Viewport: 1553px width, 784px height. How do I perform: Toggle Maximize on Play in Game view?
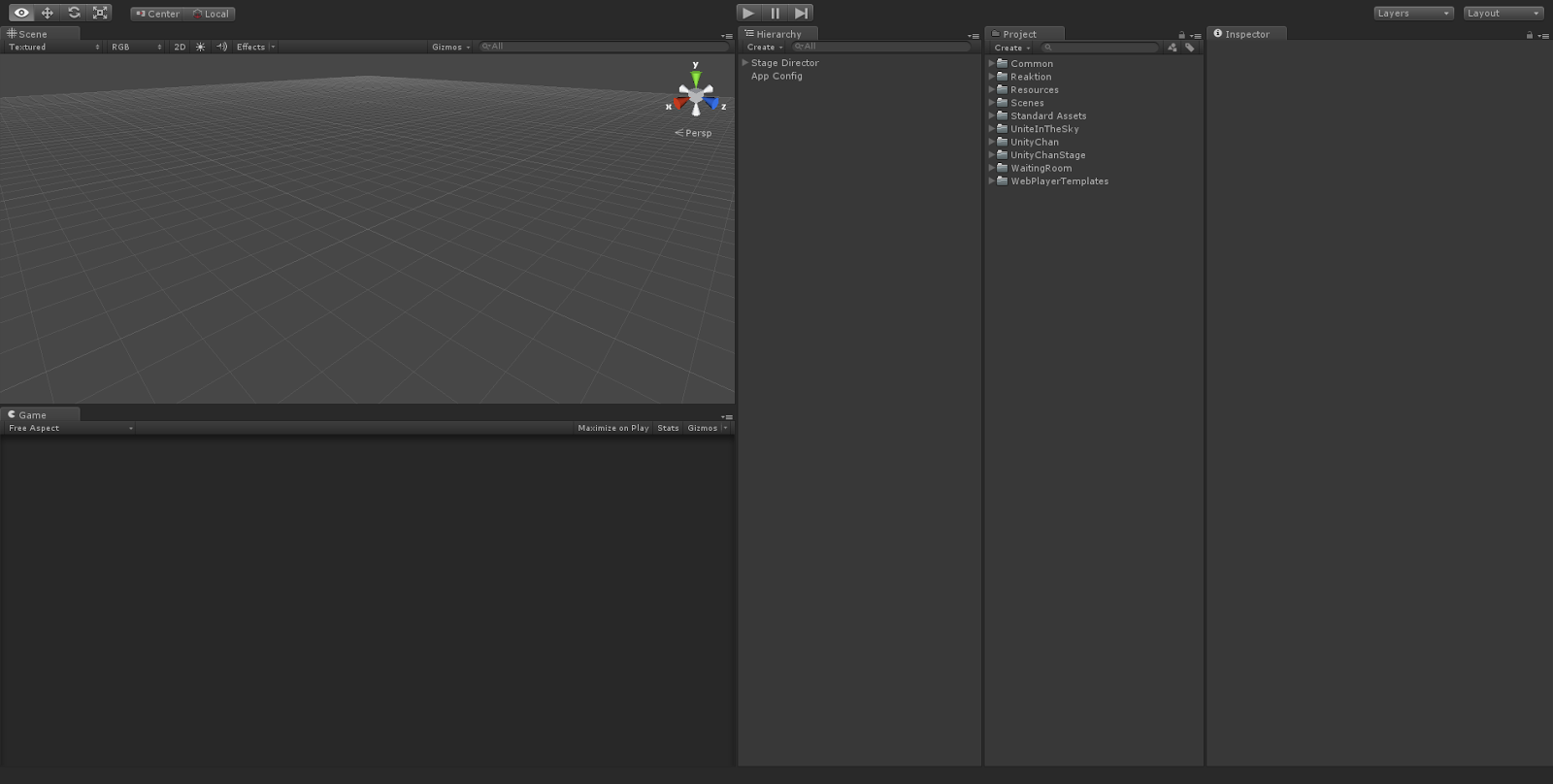tap(612, 428)
